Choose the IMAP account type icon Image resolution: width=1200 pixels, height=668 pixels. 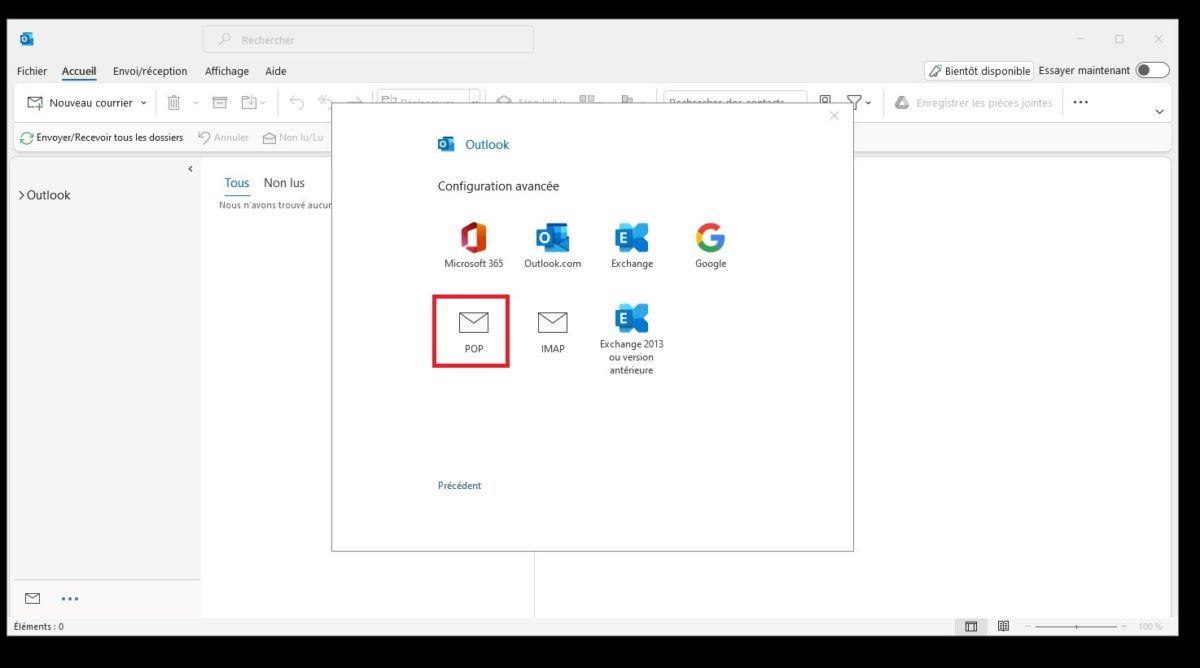point(552,323)
